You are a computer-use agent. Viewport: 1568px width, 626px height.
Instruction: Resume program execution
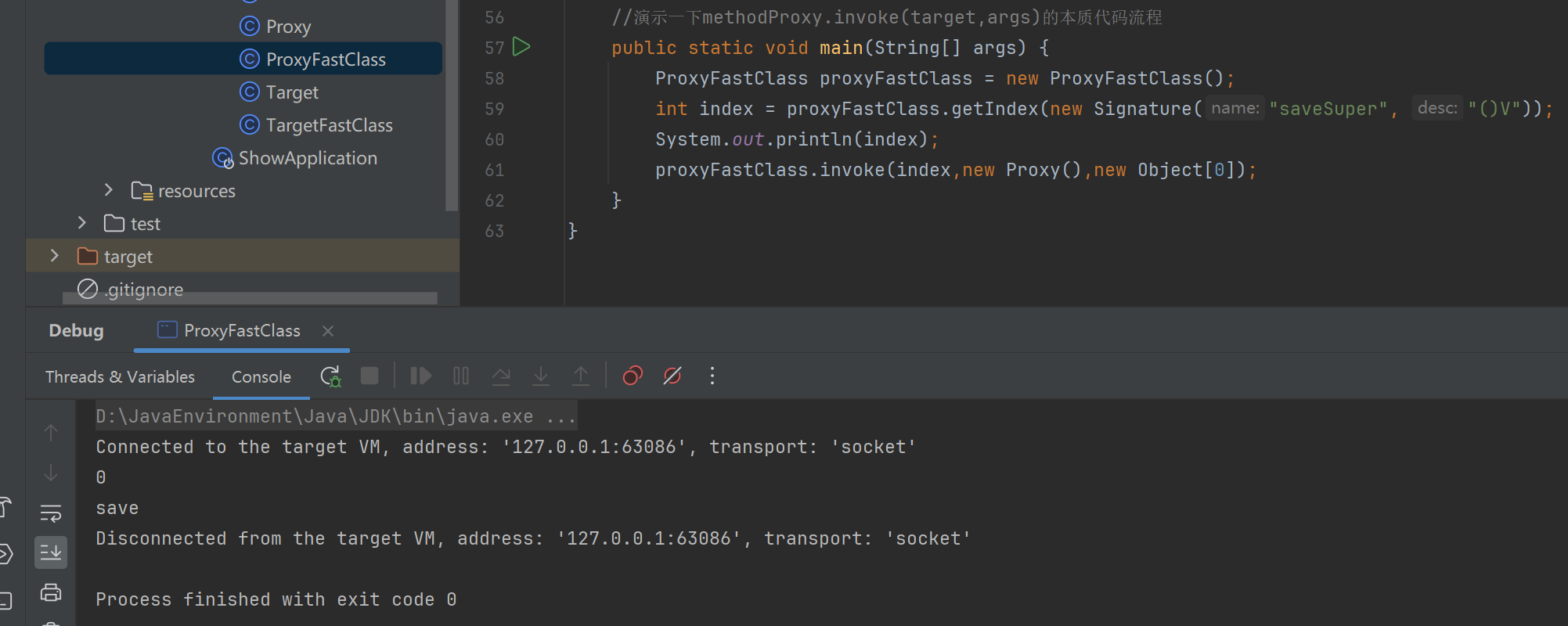(x=420, y=376)
